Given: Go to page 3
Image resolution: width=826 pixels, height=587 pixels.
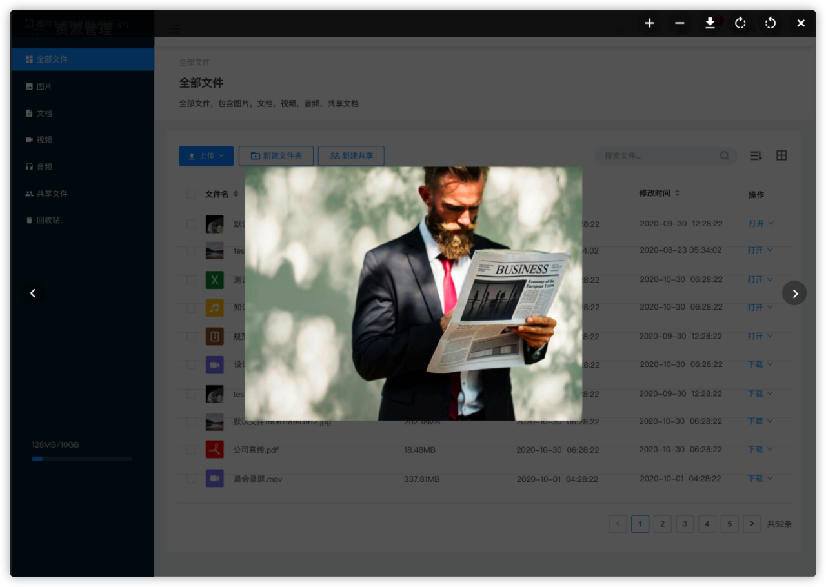Looking at the screenshot, I should 685,524.
